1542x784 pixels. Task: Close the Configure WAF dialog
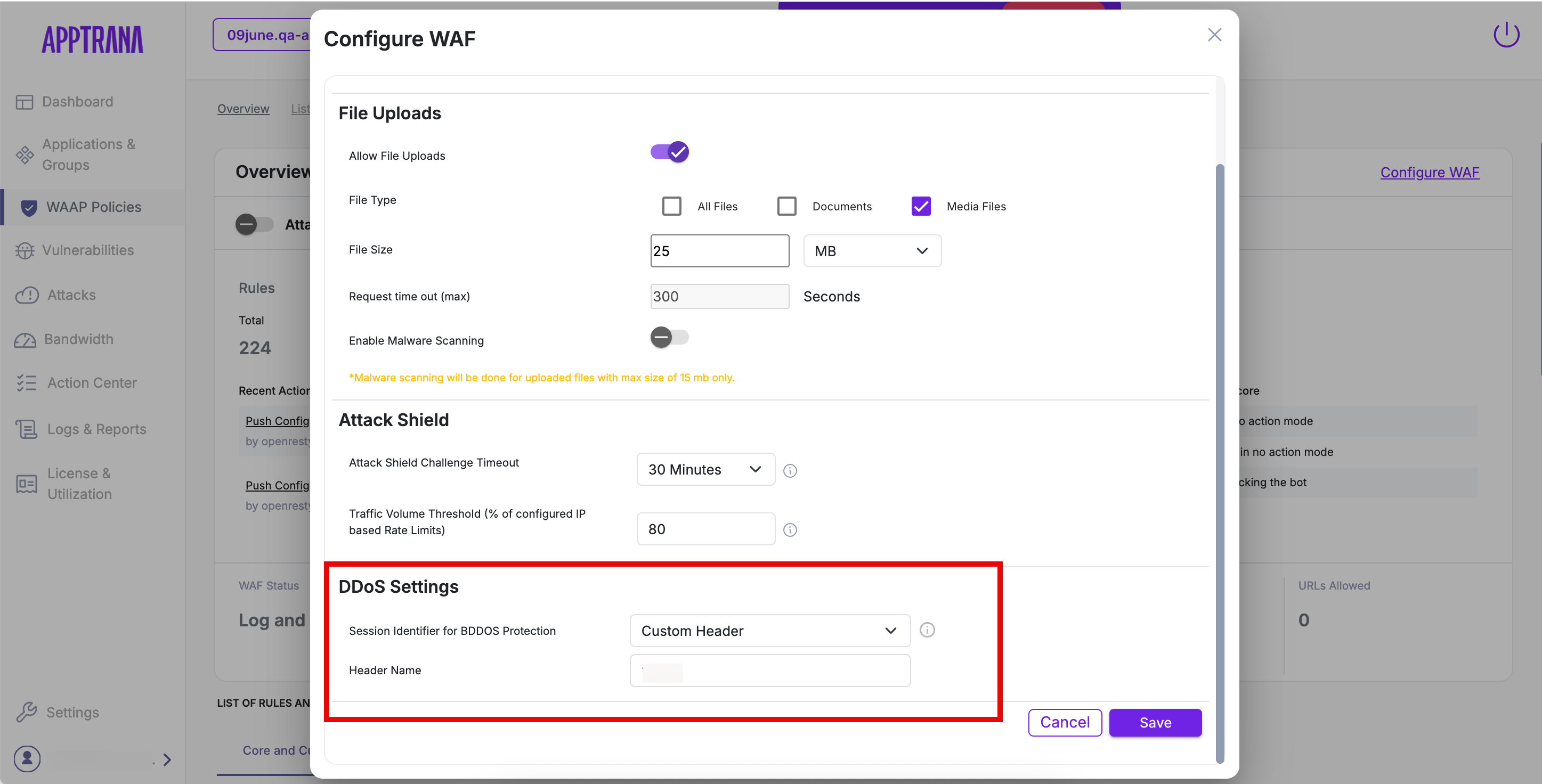tap(1214, 35)
